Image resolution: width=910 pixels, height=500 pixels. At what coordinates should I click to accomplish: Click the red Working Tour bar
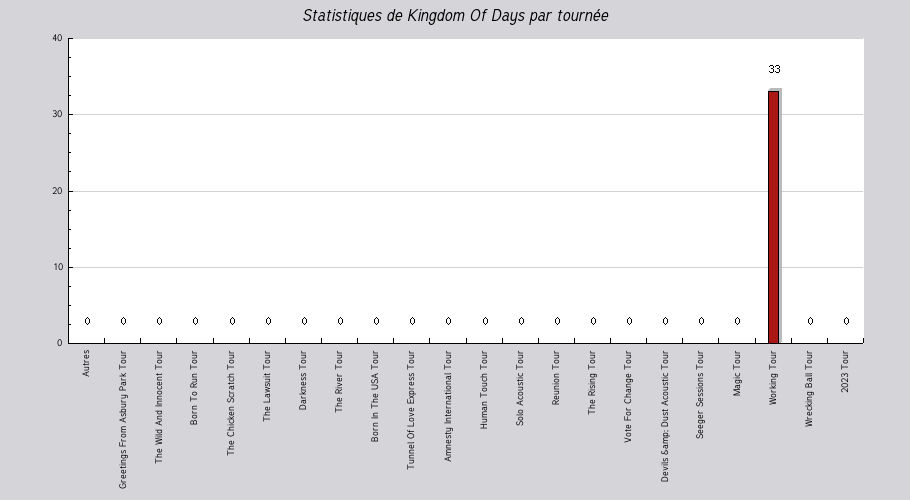click(773, 217)
